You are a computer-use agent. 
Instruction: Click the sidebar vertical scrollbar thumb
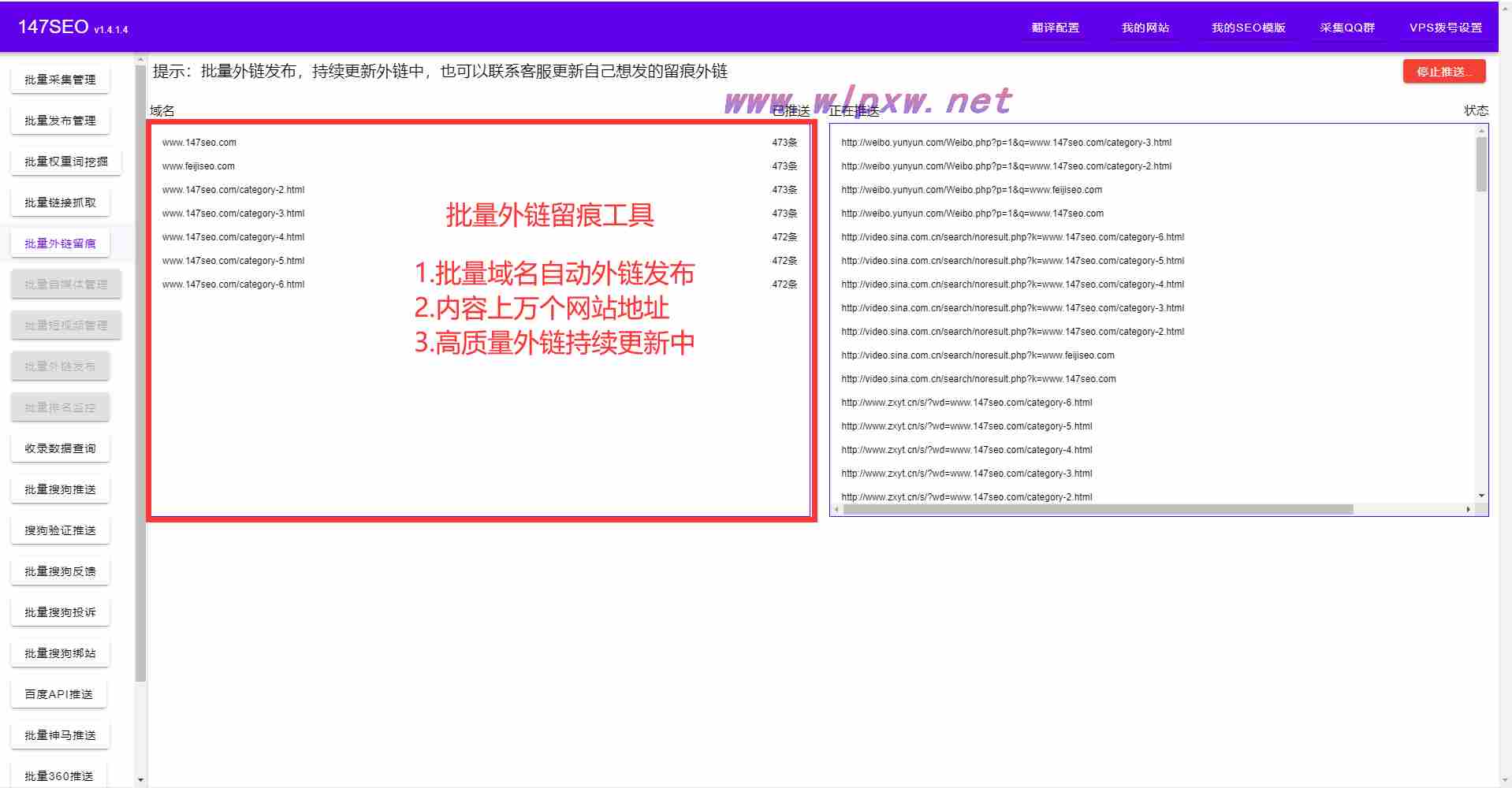(140, 374)
